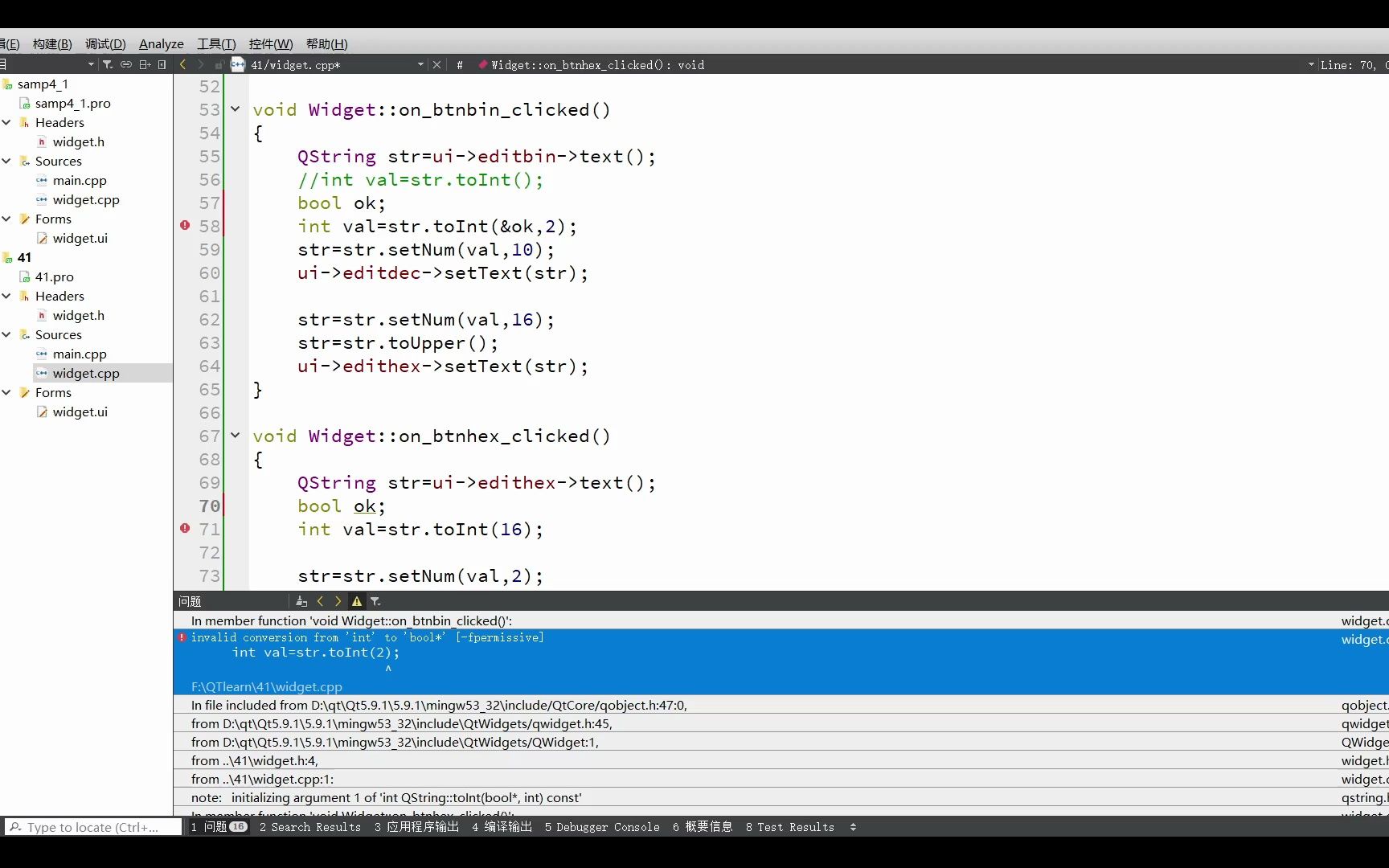Toggle show warnings in issues pane
This screenshot has height=868, width=1389.
[x=357, y=601]
